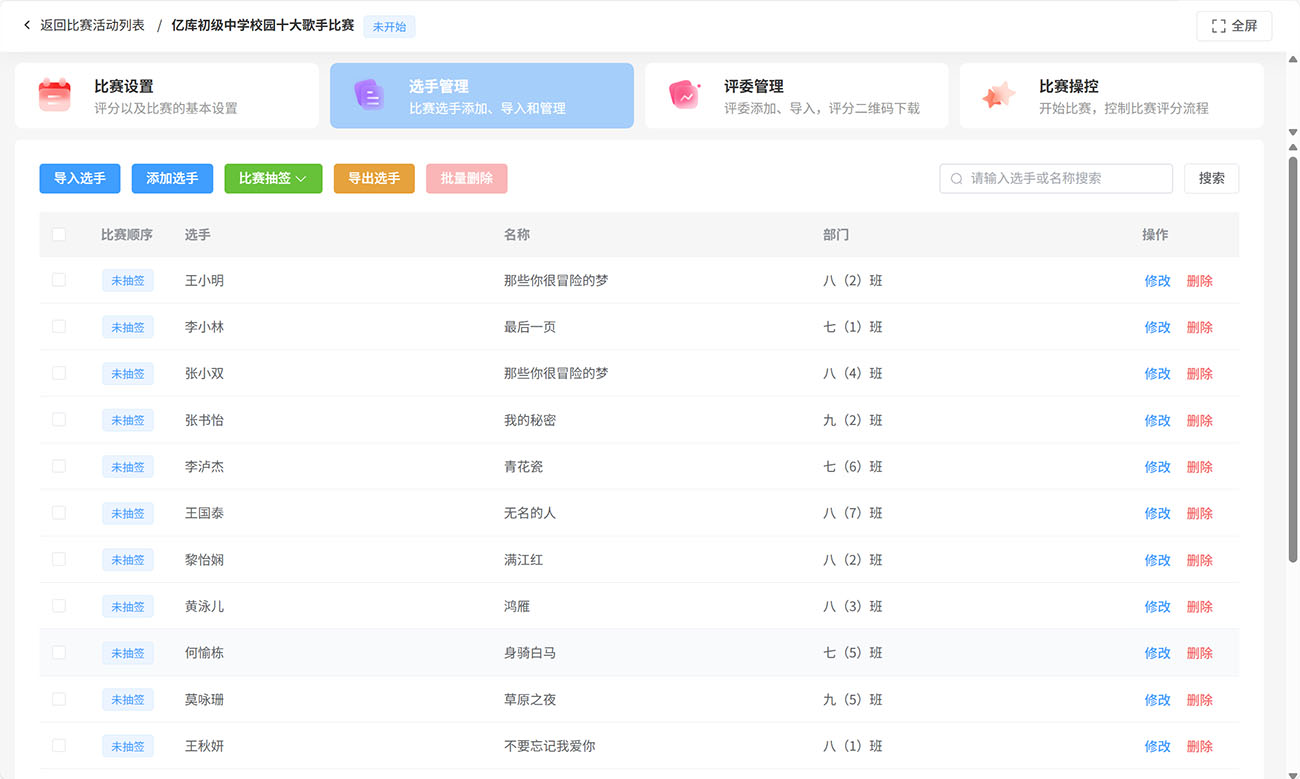
Task: Click the magnifier icon in search box
Action: tap(957, 179)
